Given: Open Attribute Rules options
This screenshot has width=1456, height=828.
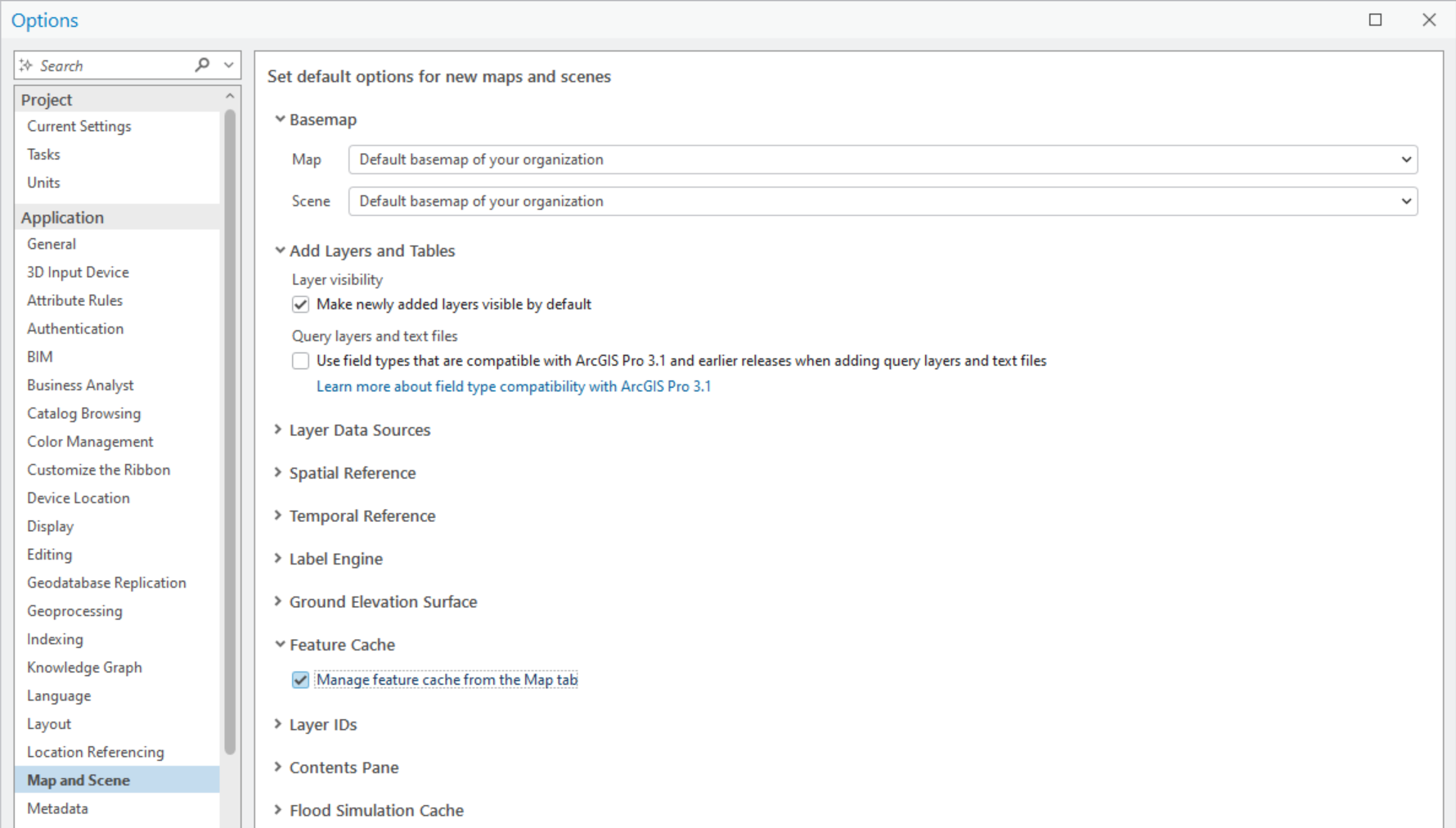Looking at the screenshot, I should pyautogui.click(x=74, y=300).
